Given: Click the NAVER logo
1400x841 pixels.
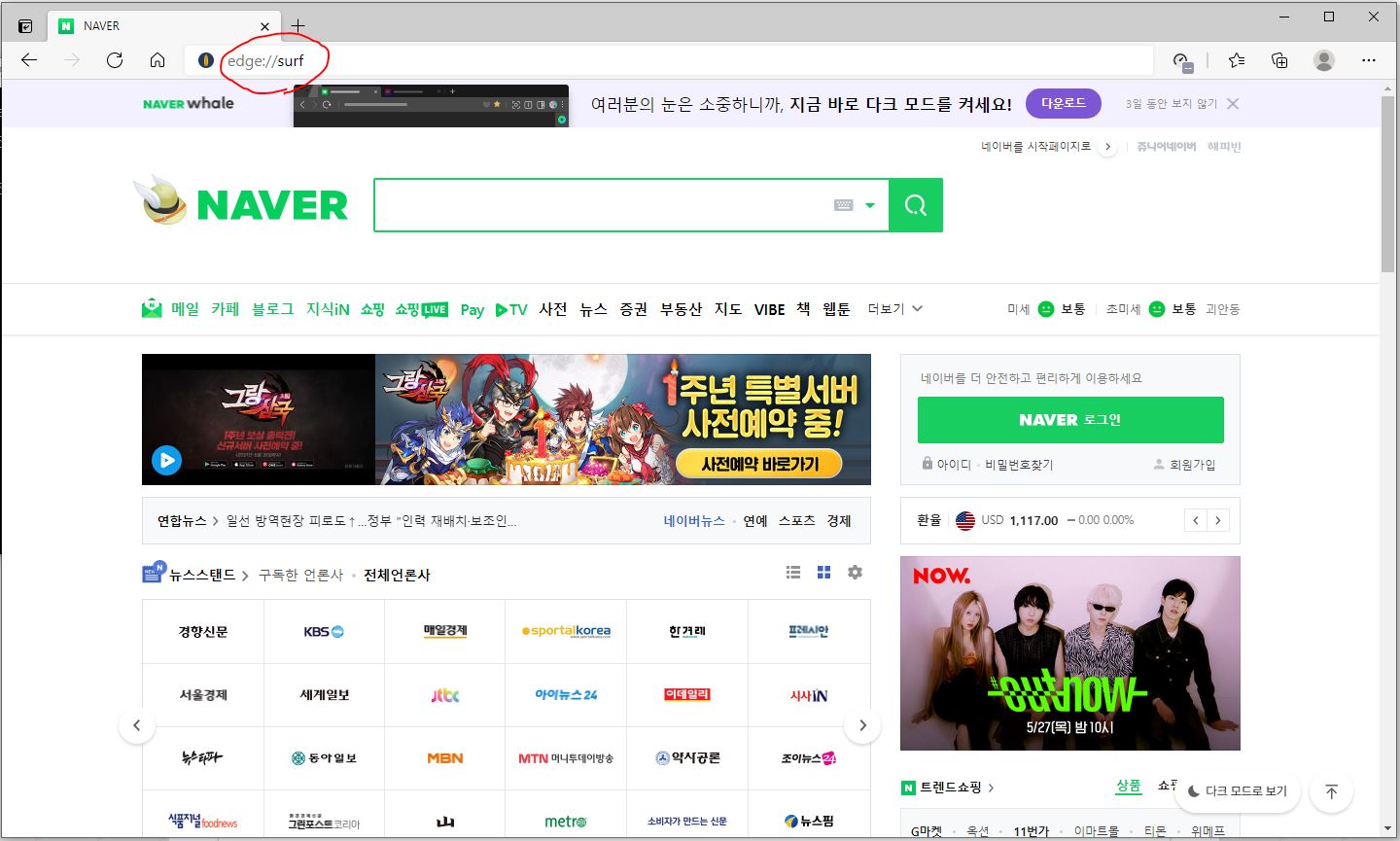Looking at the screenshot, I should coord(272,205).
